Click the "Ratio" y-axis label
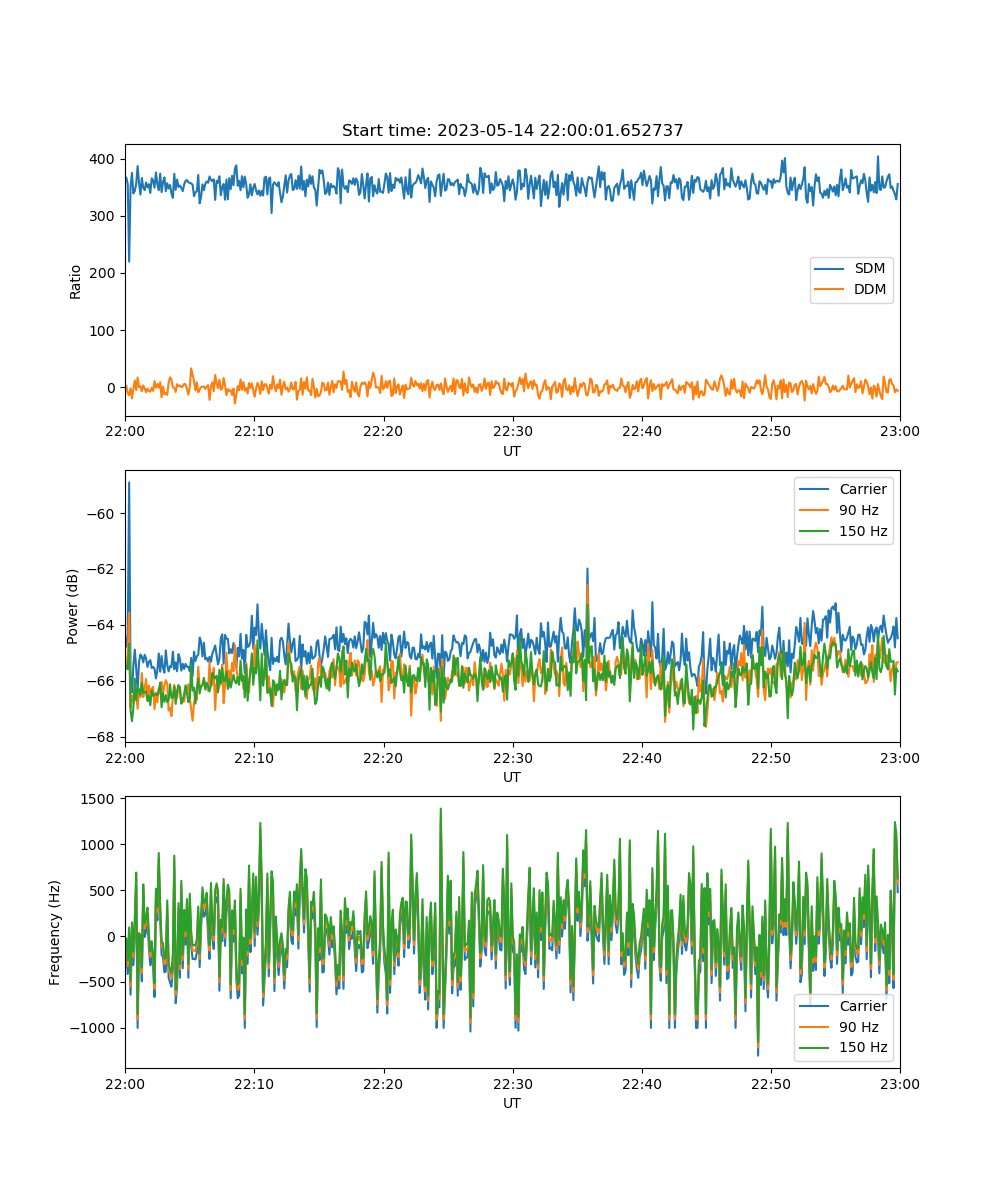The height and width of the screenshot is (1200, 1000). click(76, 281)
